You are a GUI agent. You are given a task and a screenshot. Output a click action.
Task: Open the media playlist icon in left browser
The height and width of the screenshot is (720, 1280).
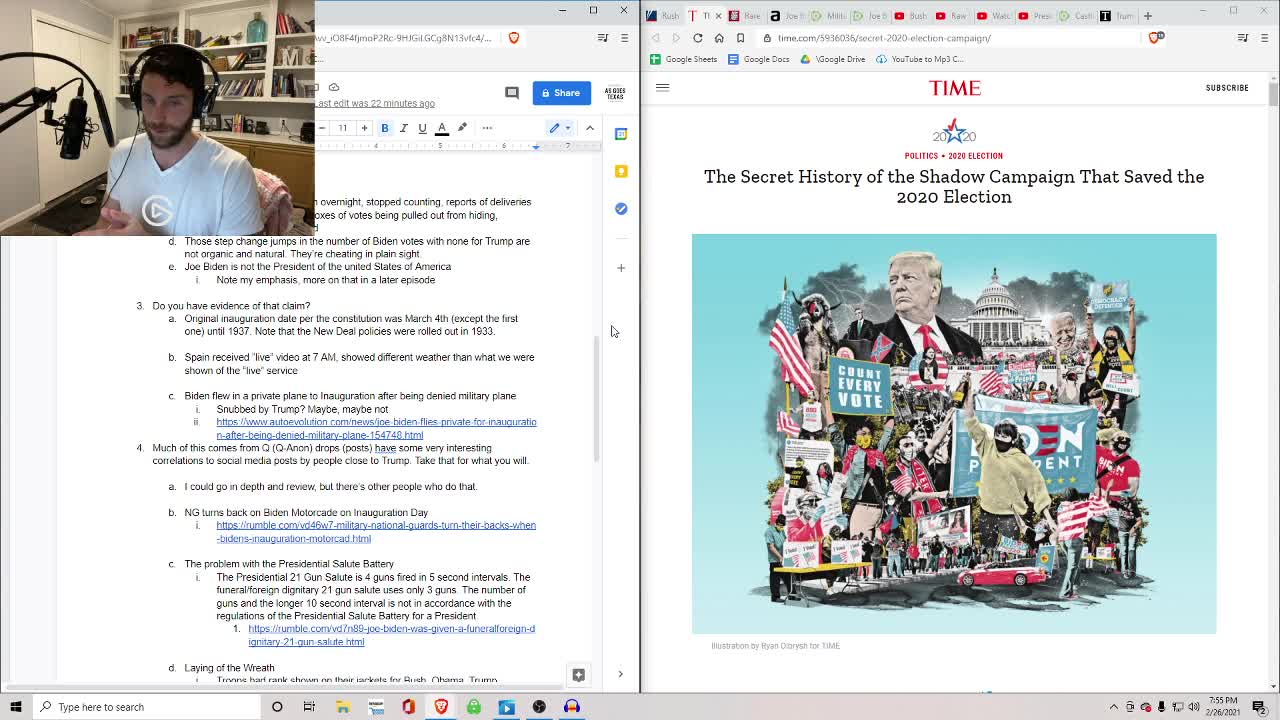tap(603, 38)
